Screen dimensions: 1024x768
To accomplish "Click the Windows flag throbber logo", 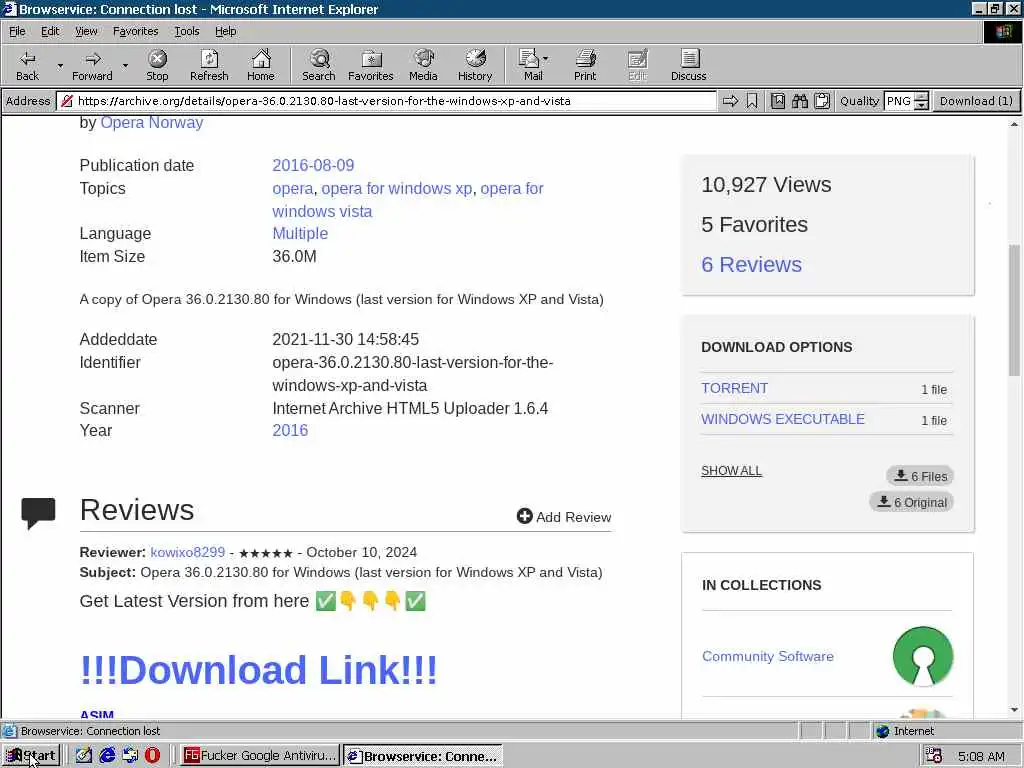I will pyautogui.click(x=1003, y=32).
